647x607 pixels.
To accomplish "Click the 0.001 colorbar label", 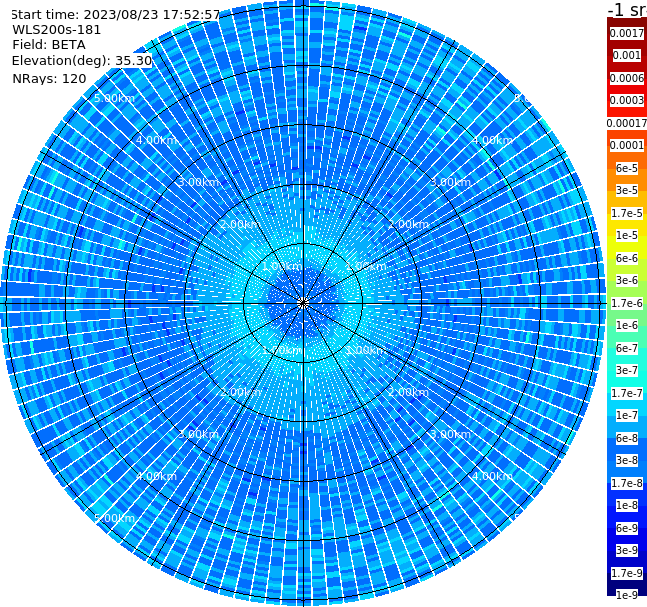I will tap(627, 55).
